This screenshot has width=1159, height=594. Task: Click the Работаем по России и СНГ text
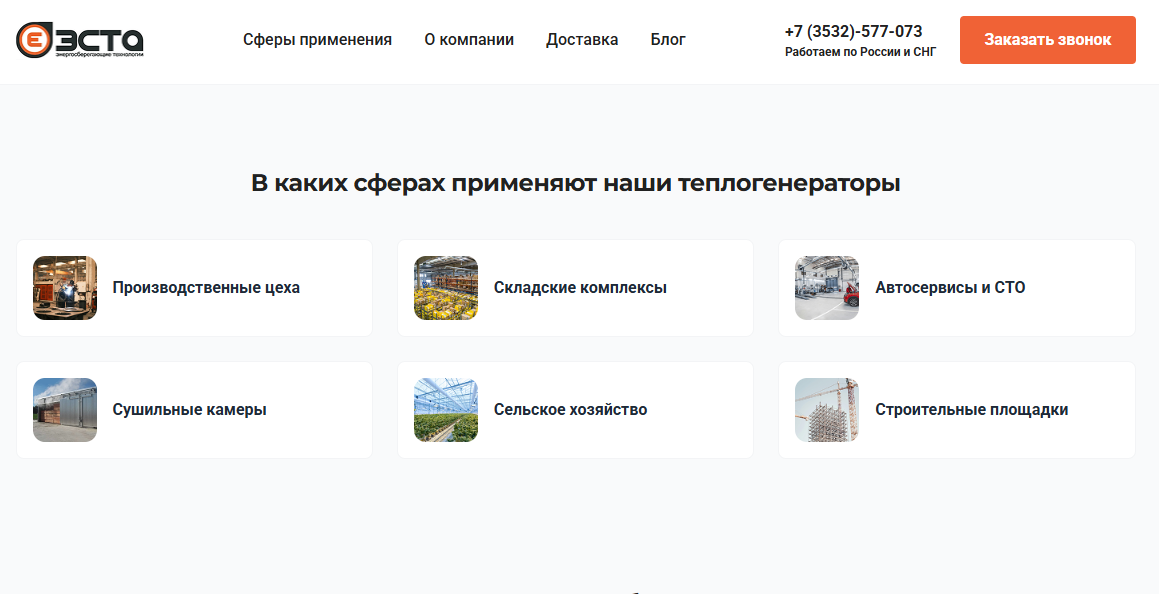(x=860, y=52)
